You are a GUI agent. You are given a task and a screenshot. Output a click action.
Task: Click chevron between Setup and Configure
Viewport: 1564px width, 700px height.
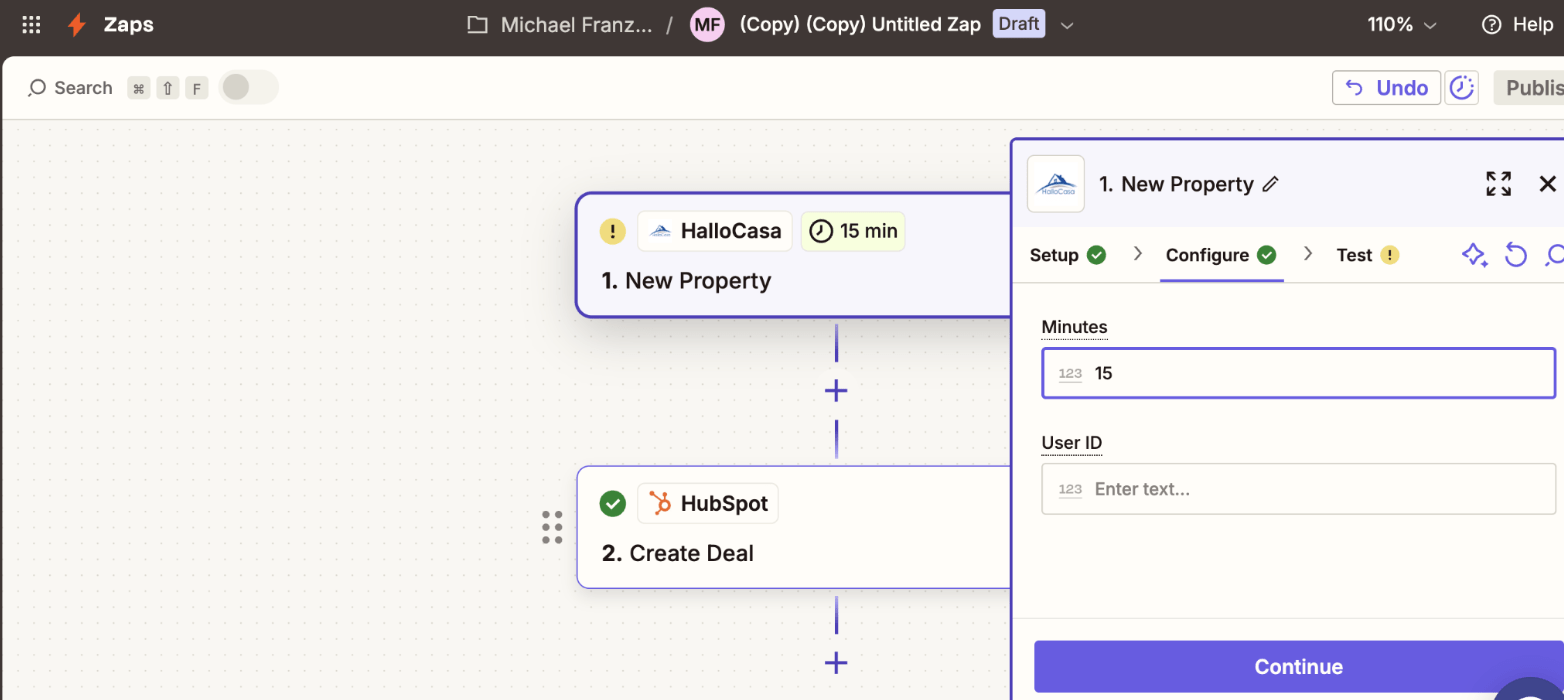click(1137, 254)
